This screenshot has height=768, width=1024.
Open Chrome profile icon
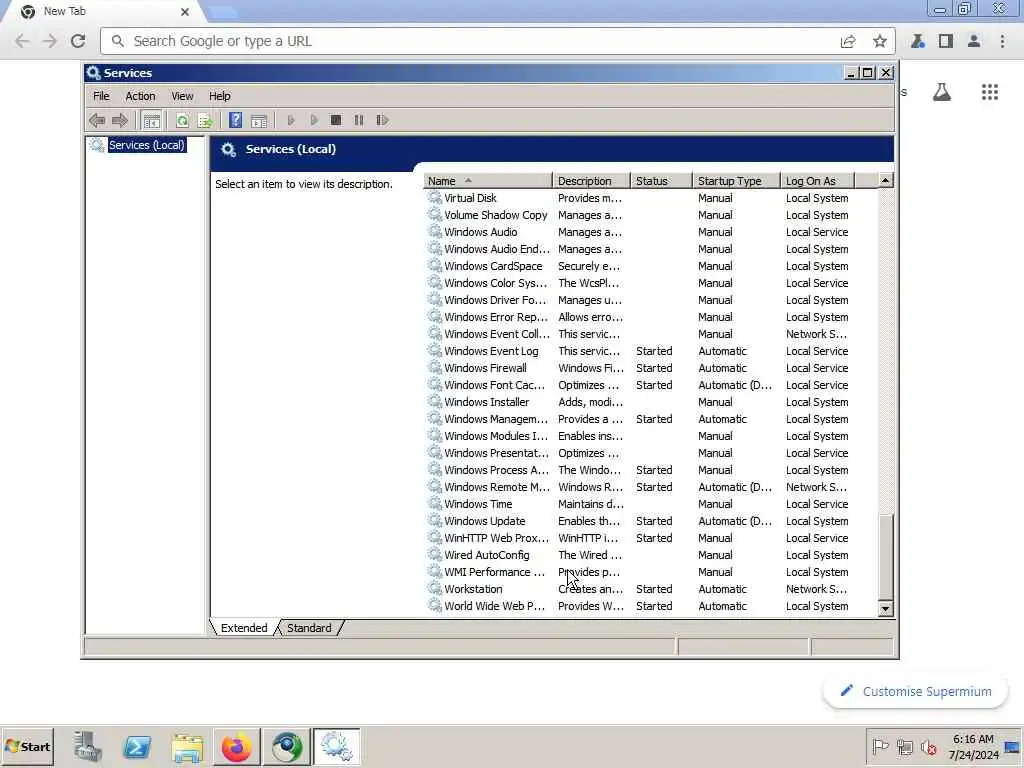pos(974,41)
